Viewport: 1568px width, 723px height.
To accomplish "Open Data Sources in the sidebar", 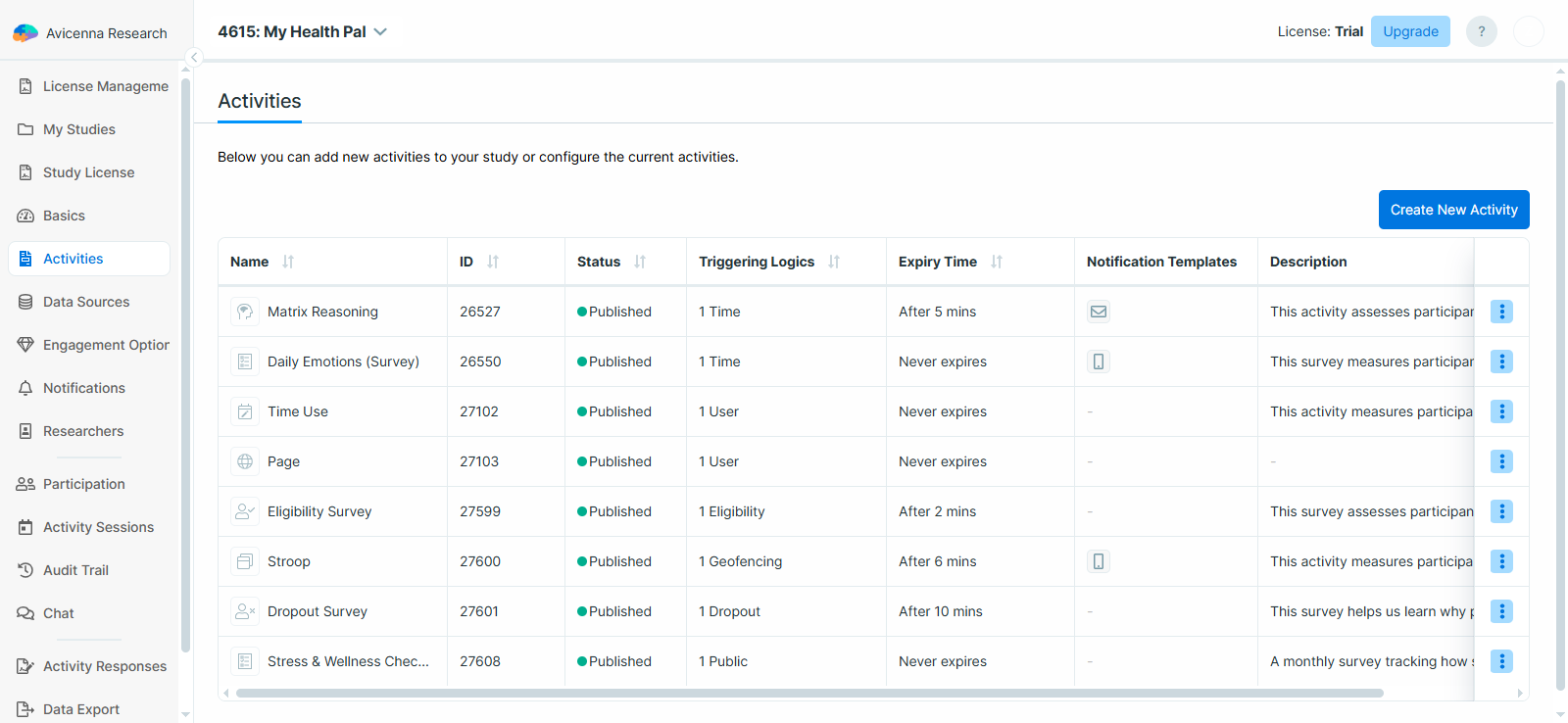I will 86,302.
